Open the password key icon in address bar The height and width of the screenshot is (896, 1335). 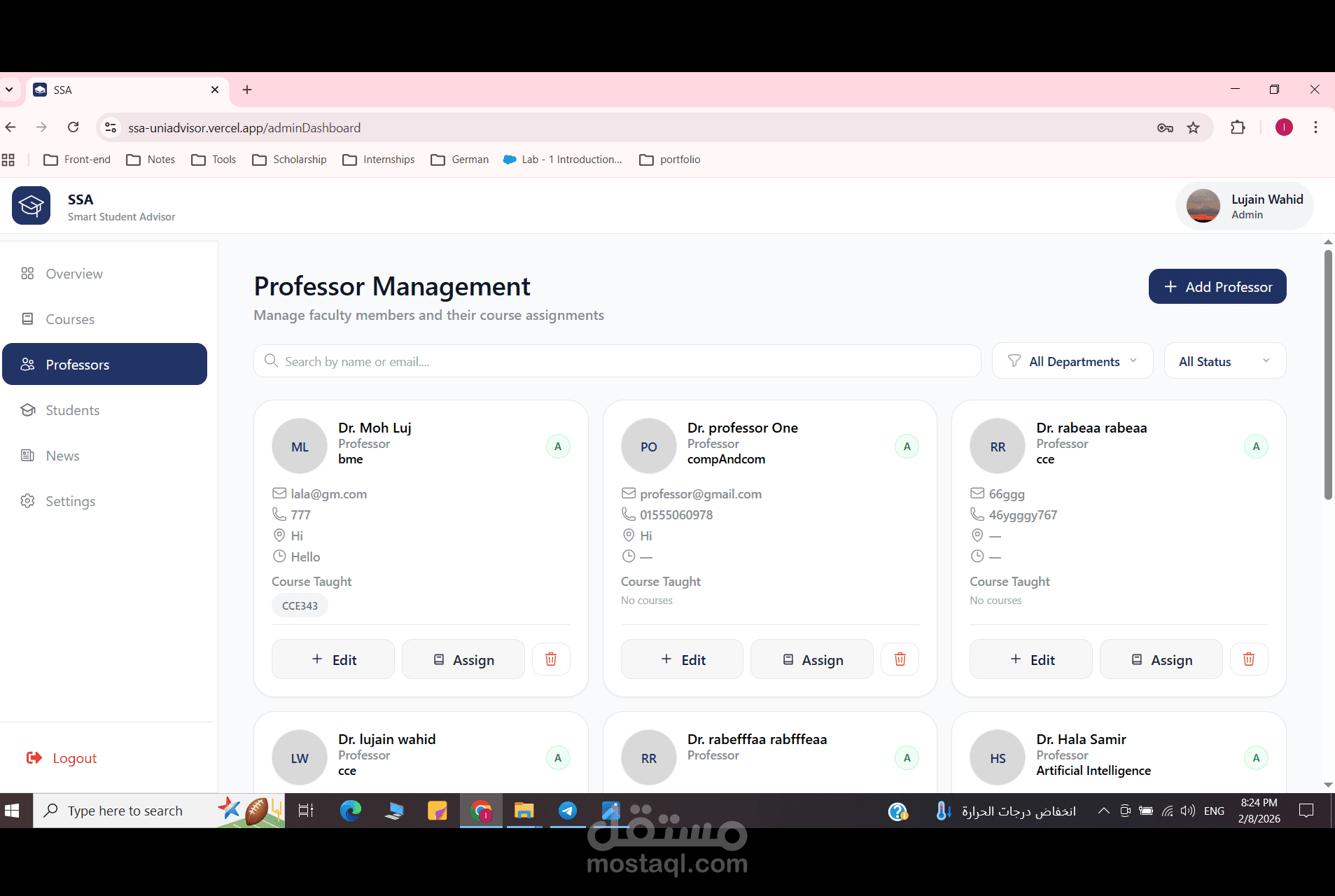1165,127
